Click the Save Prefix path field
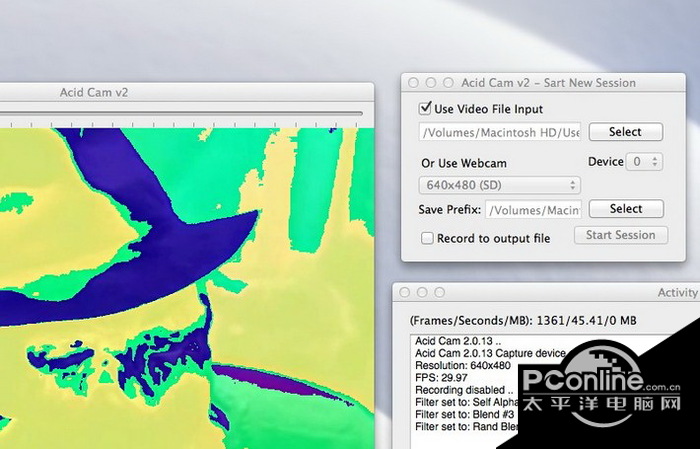Viewport: 700px width, 449px height. pos(533,210)
